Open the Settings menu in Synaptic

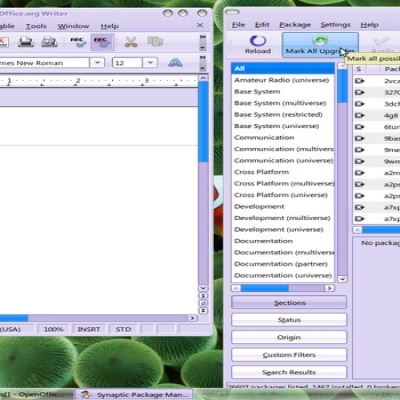[335, 25]
